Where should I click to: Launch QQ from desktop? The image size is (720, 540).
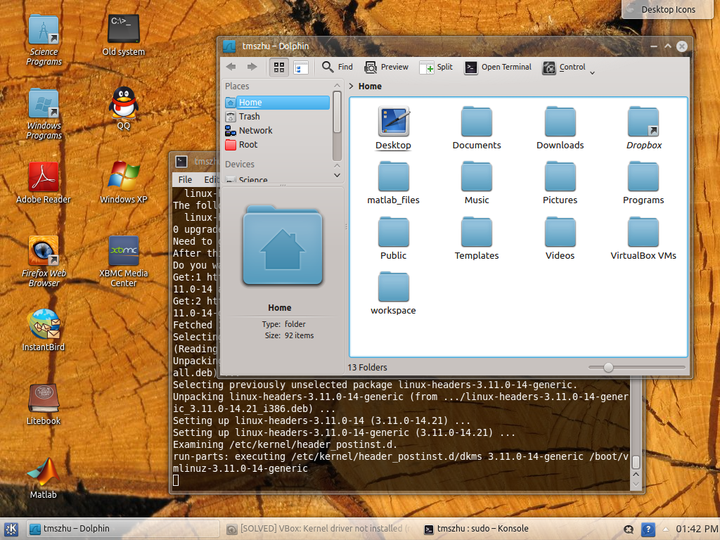[x=124, y=109]
